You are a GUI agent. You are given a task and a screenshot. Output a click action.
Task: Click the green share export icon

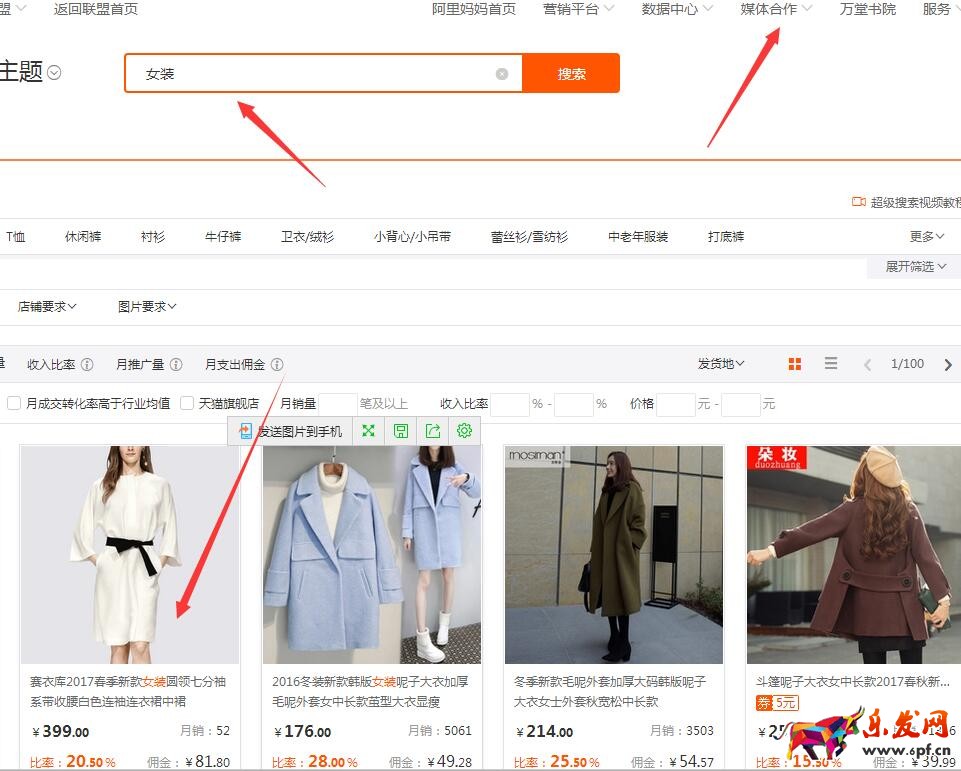pos(433,431)
